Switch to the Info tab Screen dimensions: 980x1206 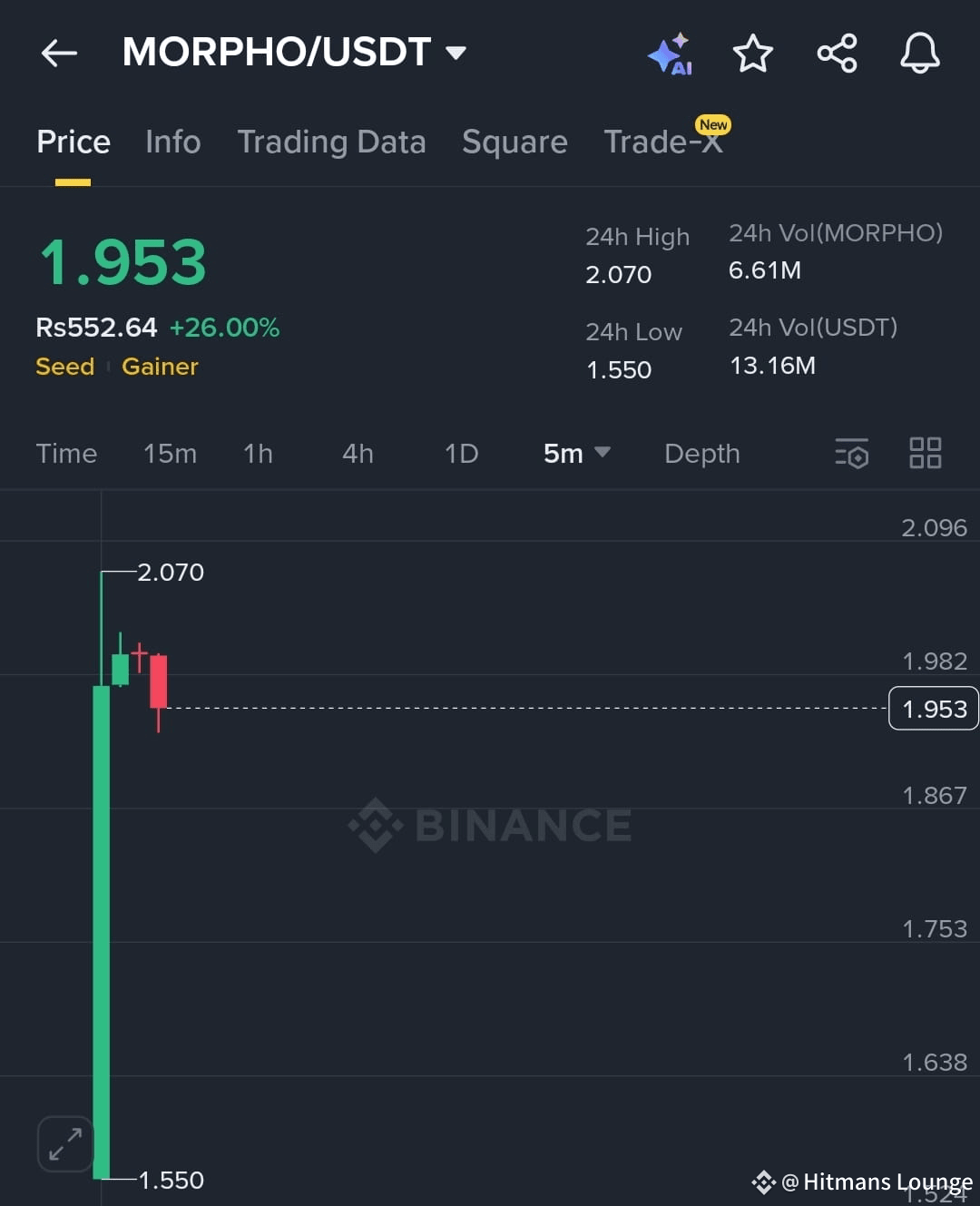[173, 142]
